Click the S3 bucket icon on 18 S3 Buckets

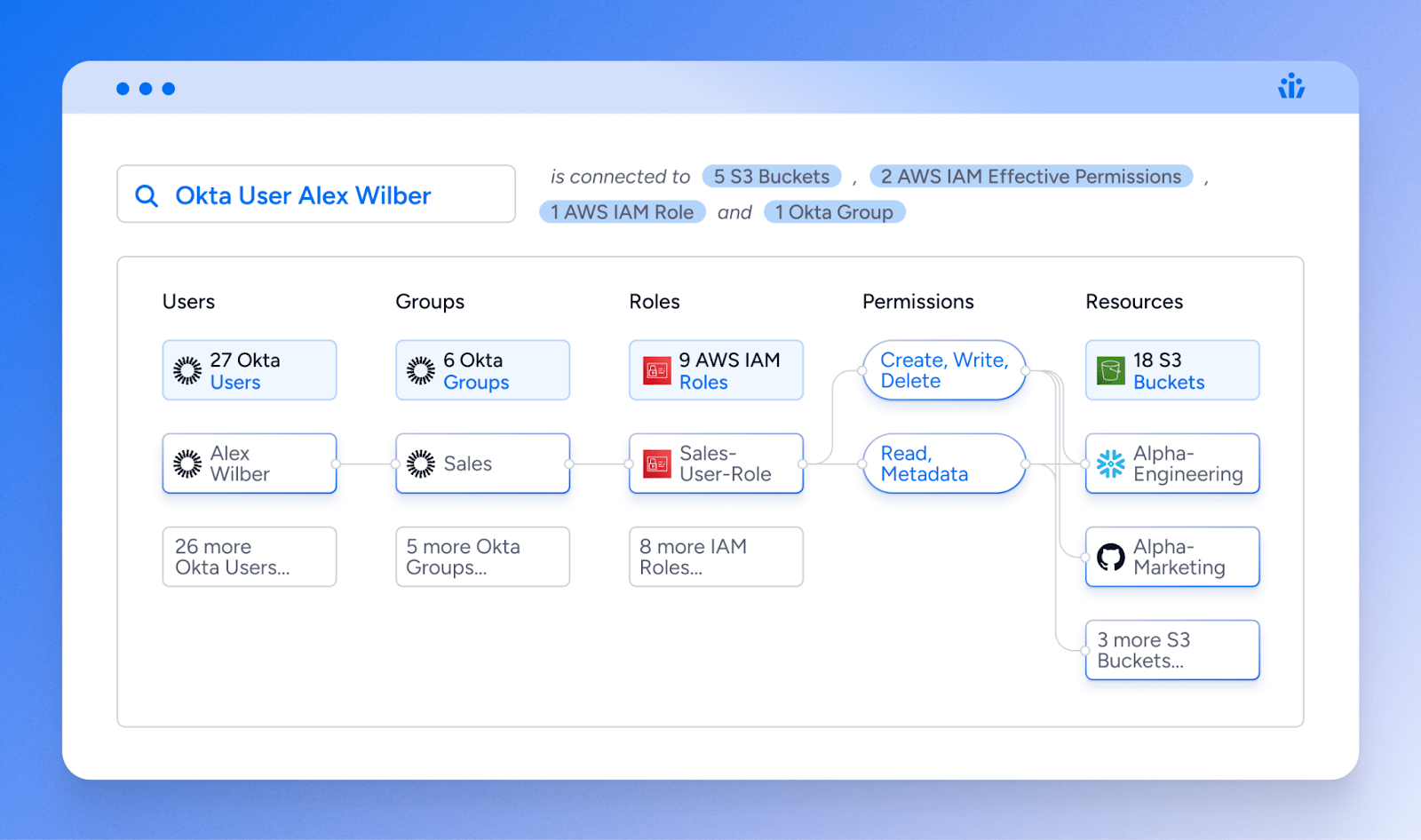1111,370
